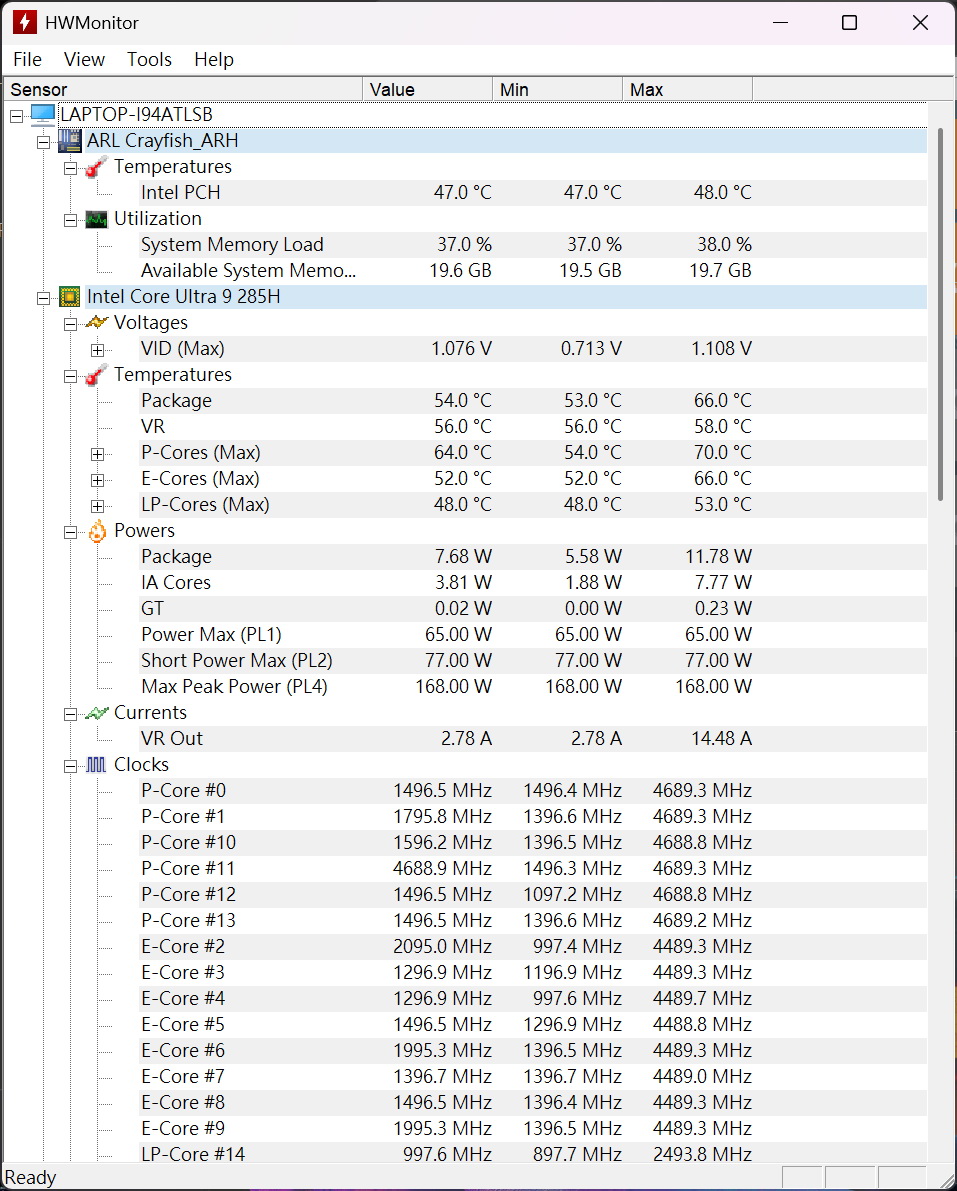Image resolution: width=957 pixels, height=1191 pixels.
Task: Click the HWMonitor red lightning title bar icon
Action: (x=24, y=23)
